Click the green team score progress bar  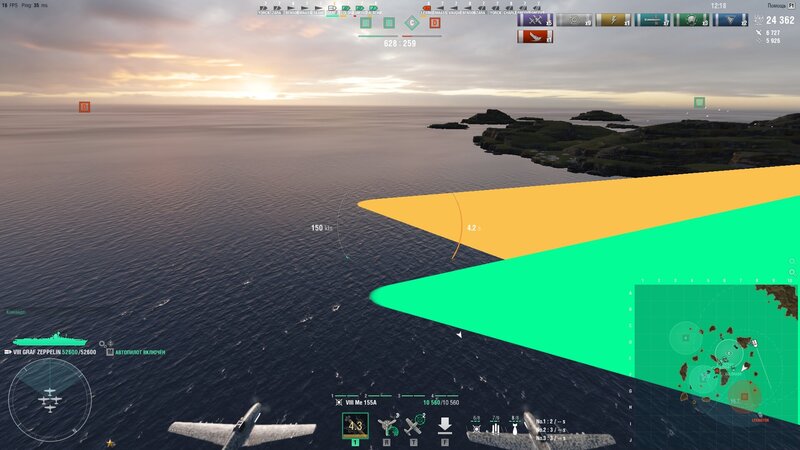[x=378, y=36]
